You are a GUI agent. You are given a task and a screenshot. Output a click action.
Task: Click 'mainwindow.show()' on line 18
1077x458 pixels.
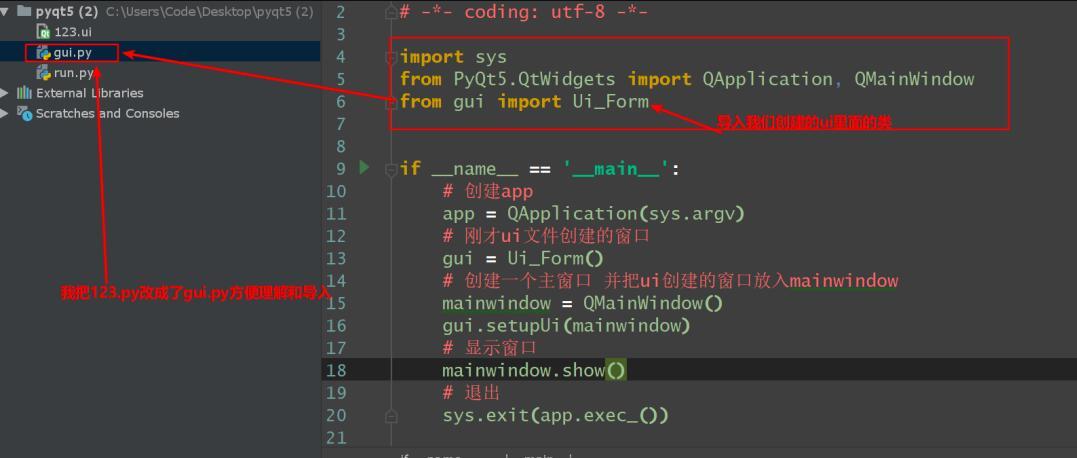(534, 370)
